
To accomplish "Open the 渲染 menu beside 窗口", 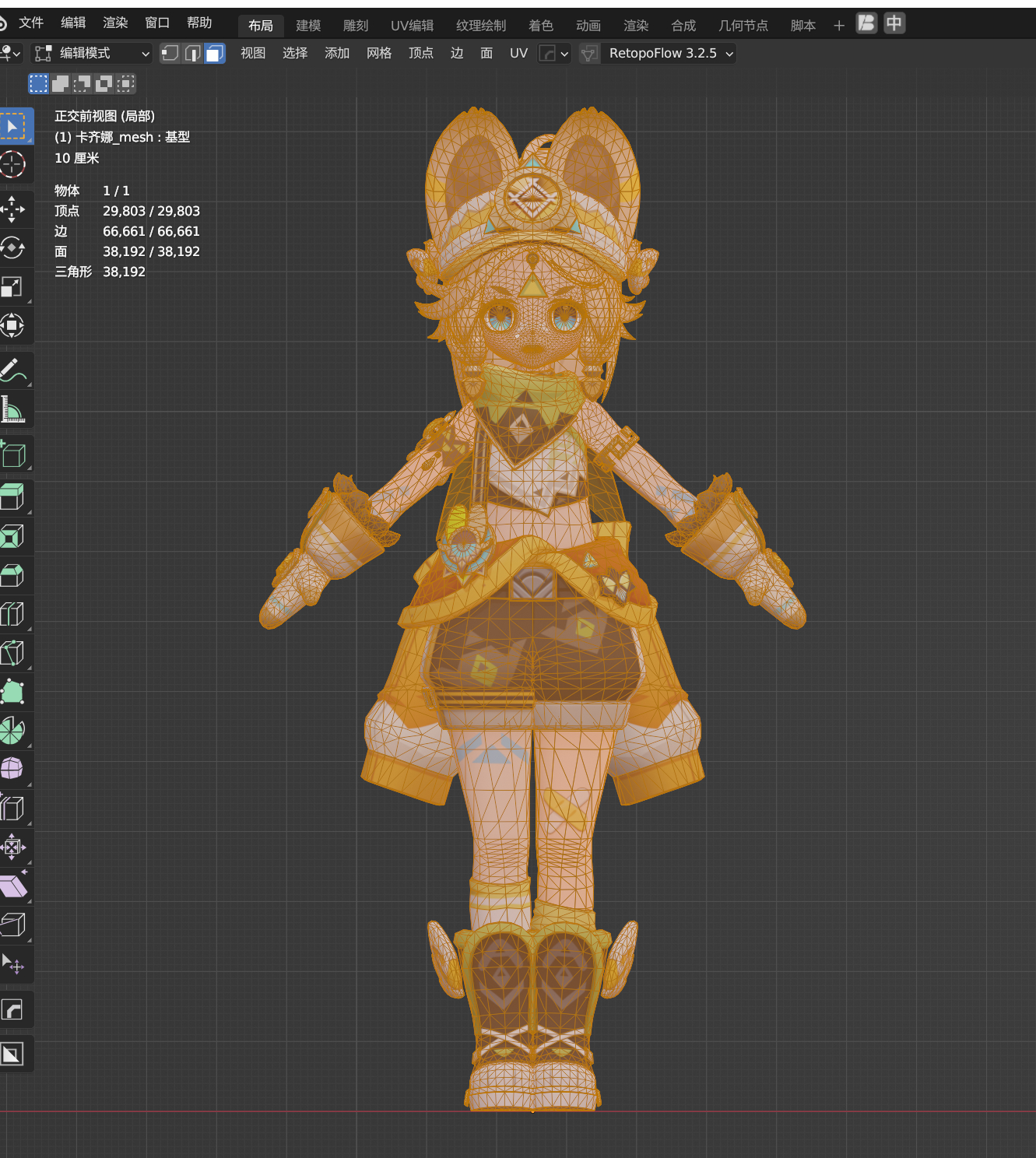I will 115,23.
